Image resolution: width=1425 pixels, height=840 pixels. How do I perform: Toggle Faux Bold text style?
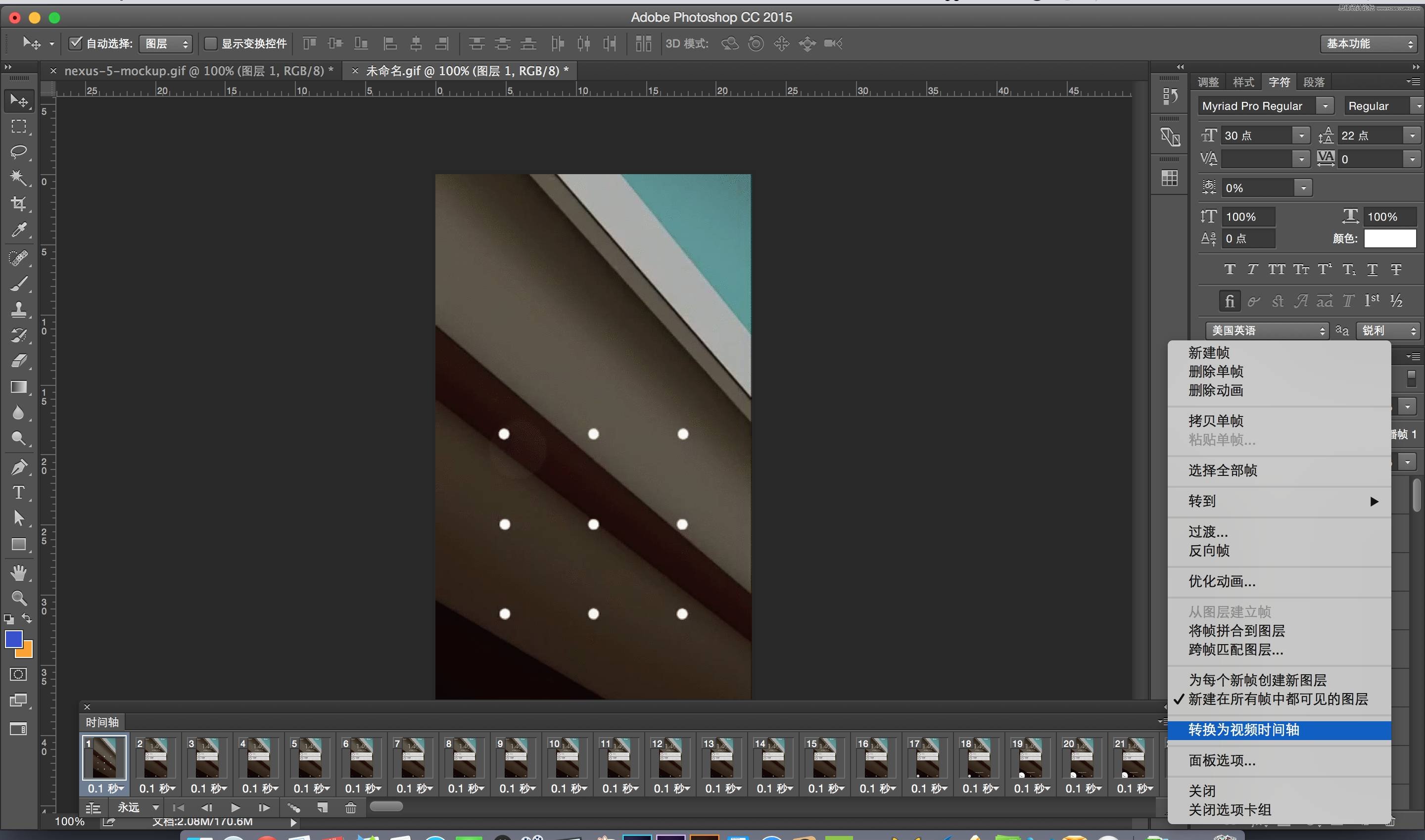[x=1229, y=270]
